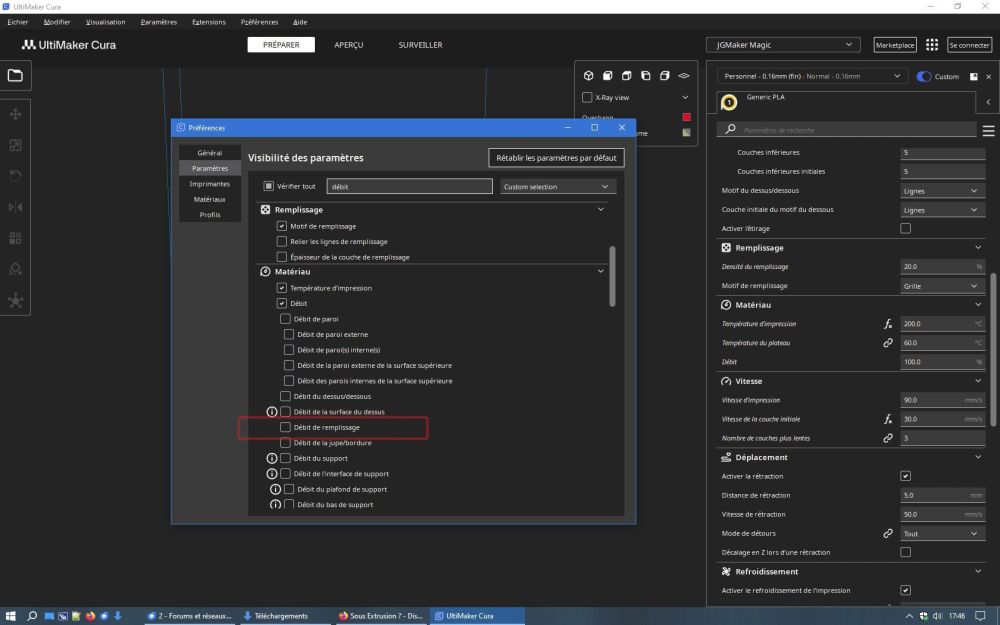
Task: Click settings search magnifier icon
Action: tap(730, 129)
